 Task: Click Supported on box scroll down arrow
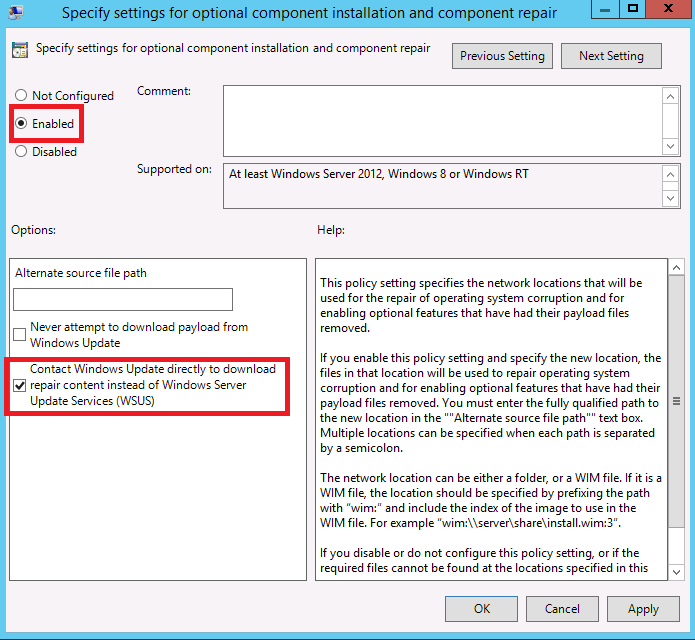[x=671, y=198]
